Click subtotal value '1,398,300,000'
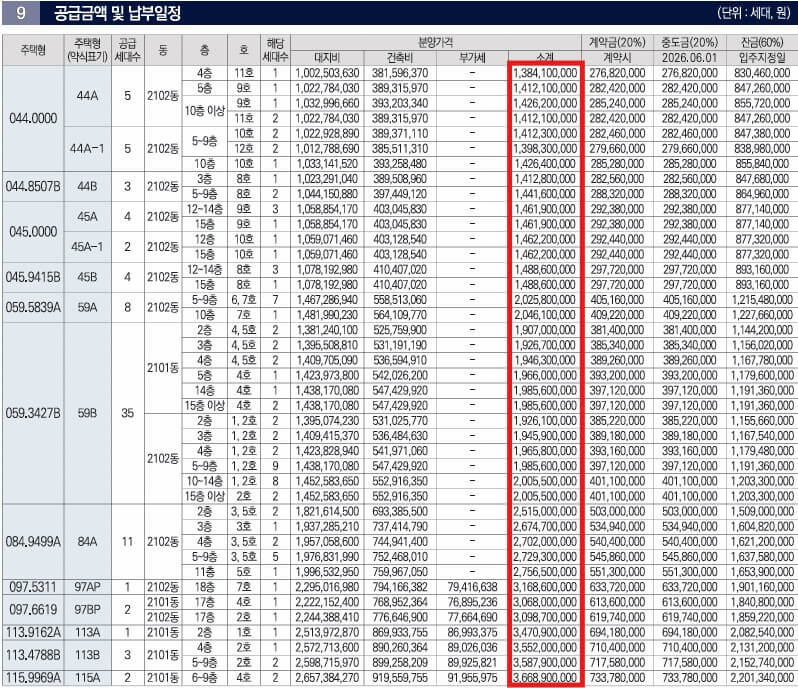 pyautogui.click(x=545, y=149)
